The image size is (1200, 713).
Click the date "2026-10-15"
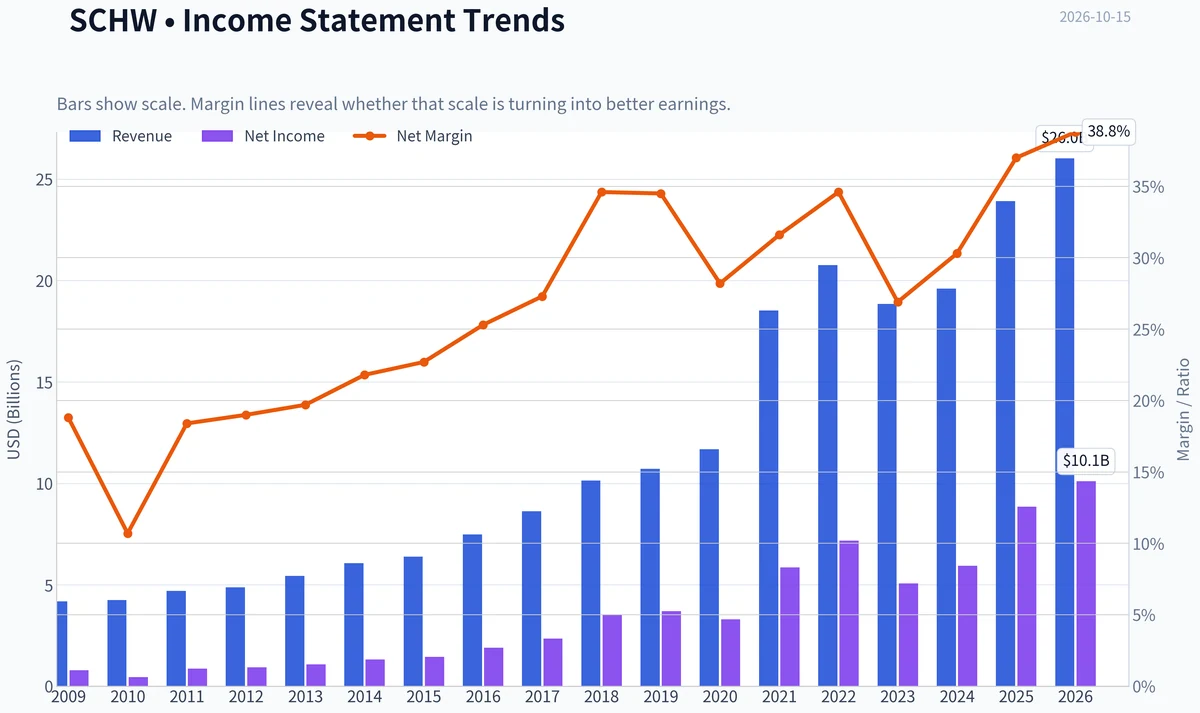[1095, 17]
